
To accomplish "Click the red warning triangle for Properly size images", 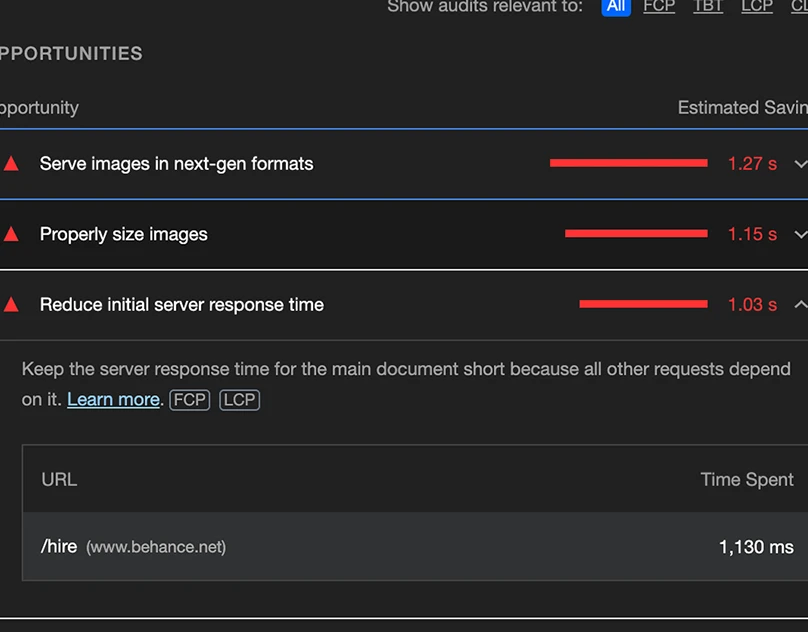I will point(11,234).
